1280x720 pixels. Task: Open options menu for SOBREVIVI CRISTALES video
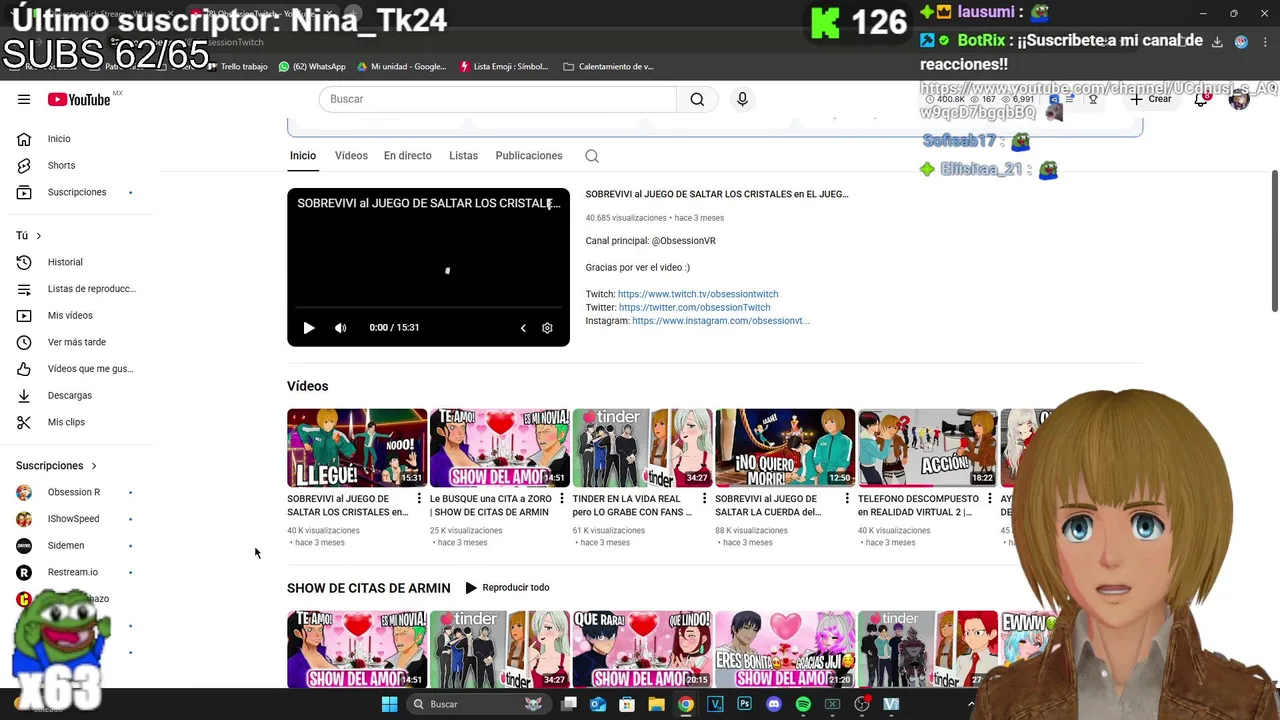(x=419, y=499)
